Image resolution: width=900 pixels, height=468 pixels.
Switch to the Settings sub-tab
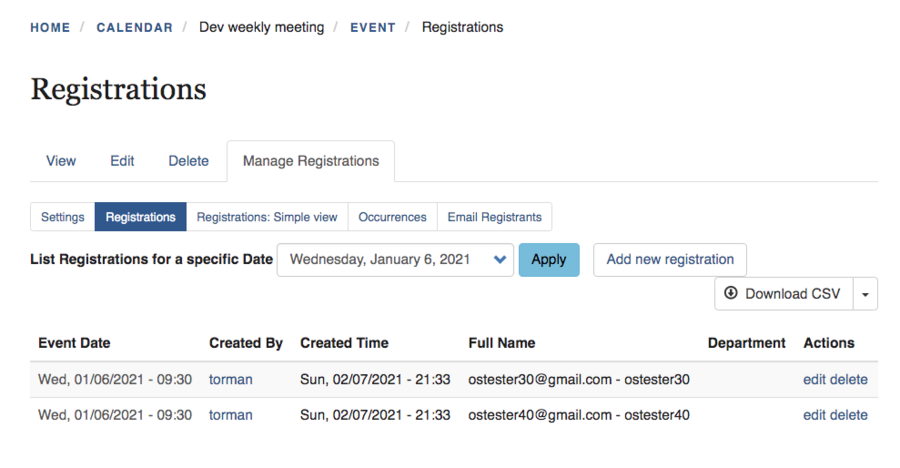click(62, 217)
